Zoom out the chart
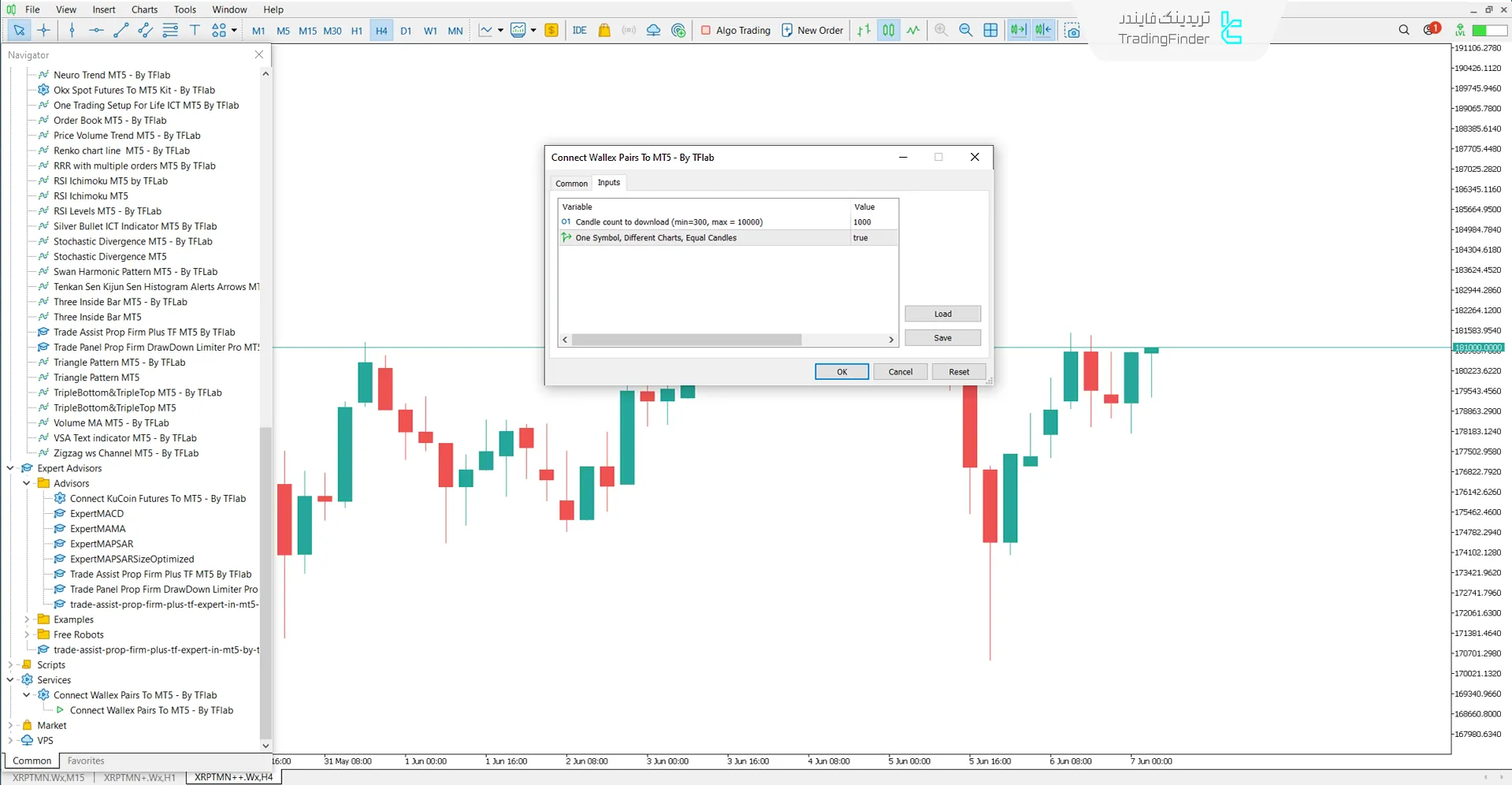 pos(965,30)
